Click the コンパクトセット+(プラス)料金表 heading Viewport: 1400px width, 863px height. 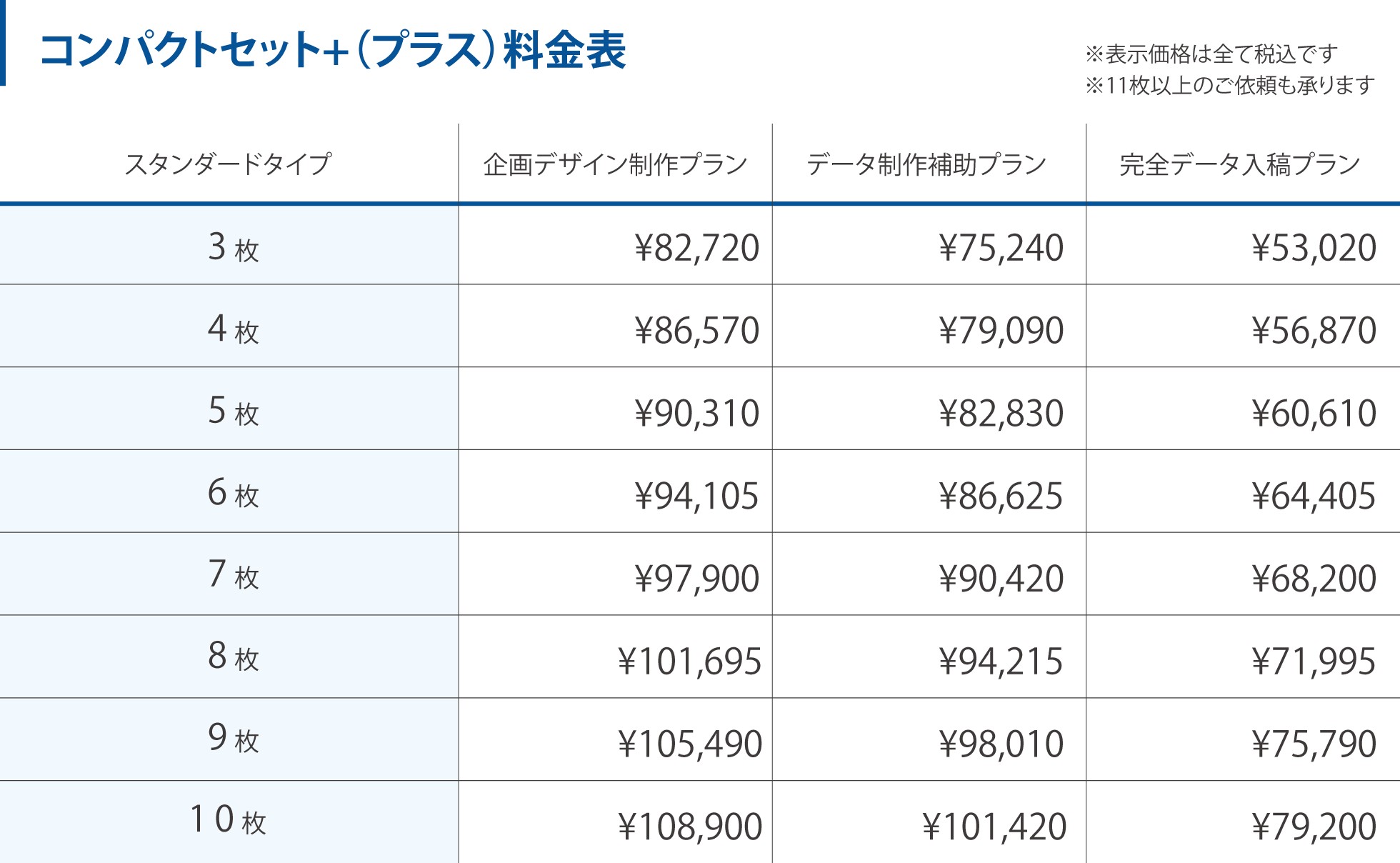(333, 50)
